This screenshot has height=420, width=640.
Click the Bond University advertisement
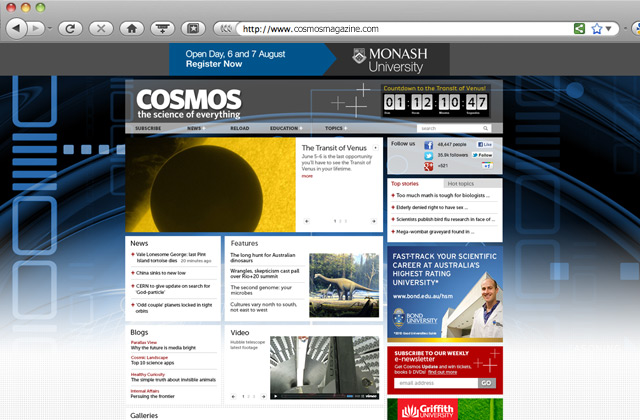pyautogui.click(x=444, y=294)
